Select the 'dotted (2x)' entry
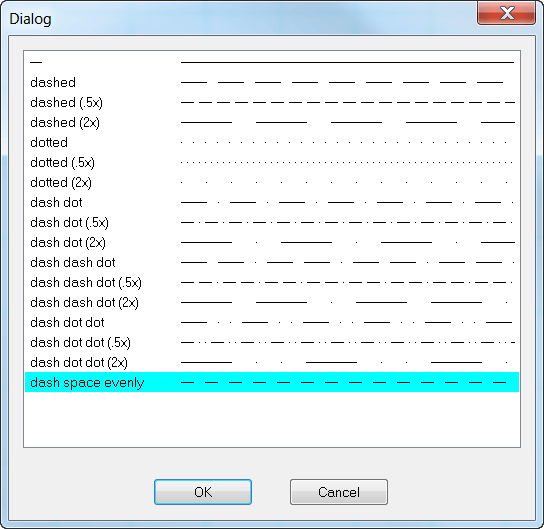 click(272, 182)
